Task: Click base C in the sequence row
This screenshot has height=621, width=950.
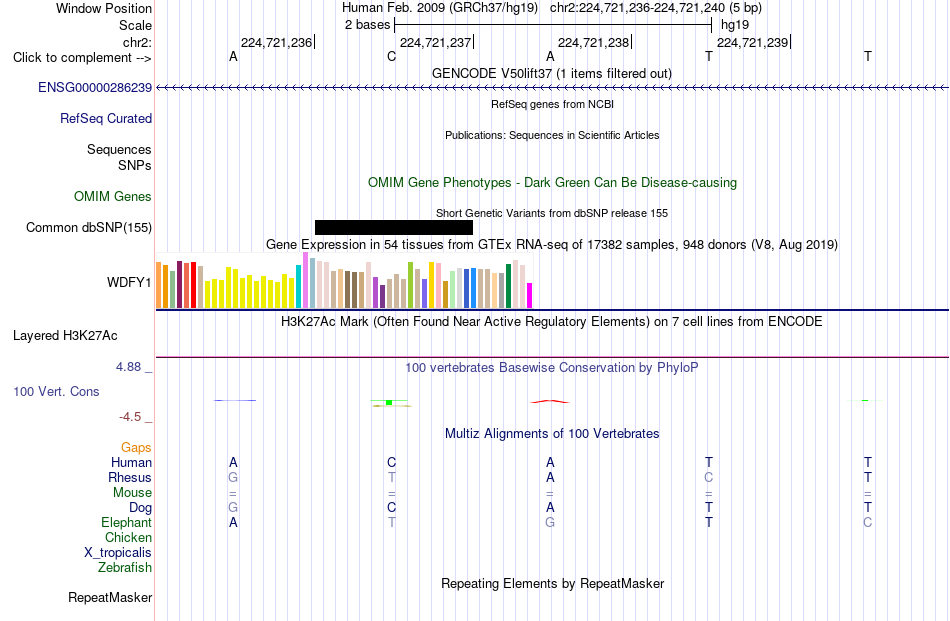Action: (391, 57)
